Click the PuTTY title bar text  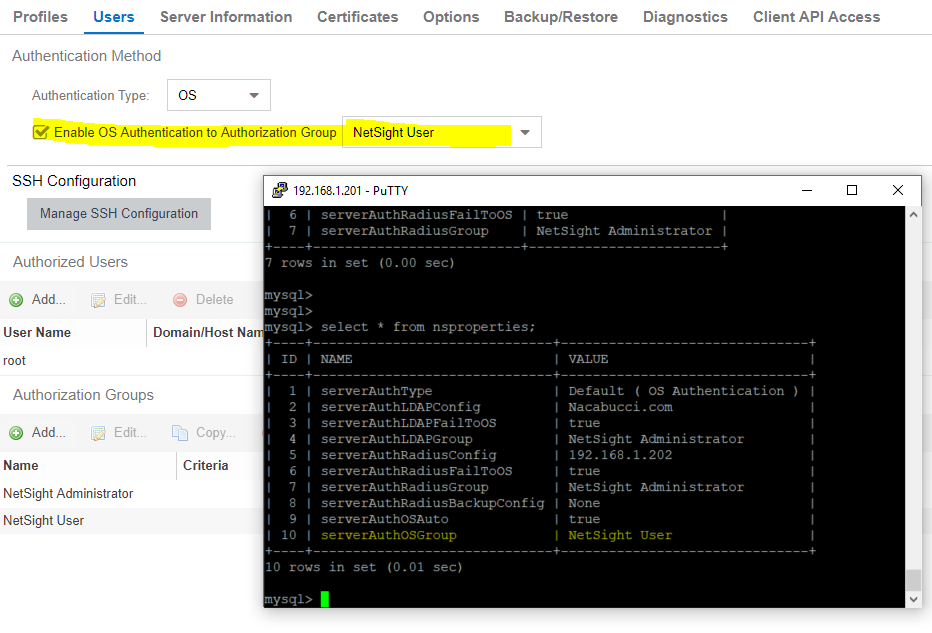351,190
